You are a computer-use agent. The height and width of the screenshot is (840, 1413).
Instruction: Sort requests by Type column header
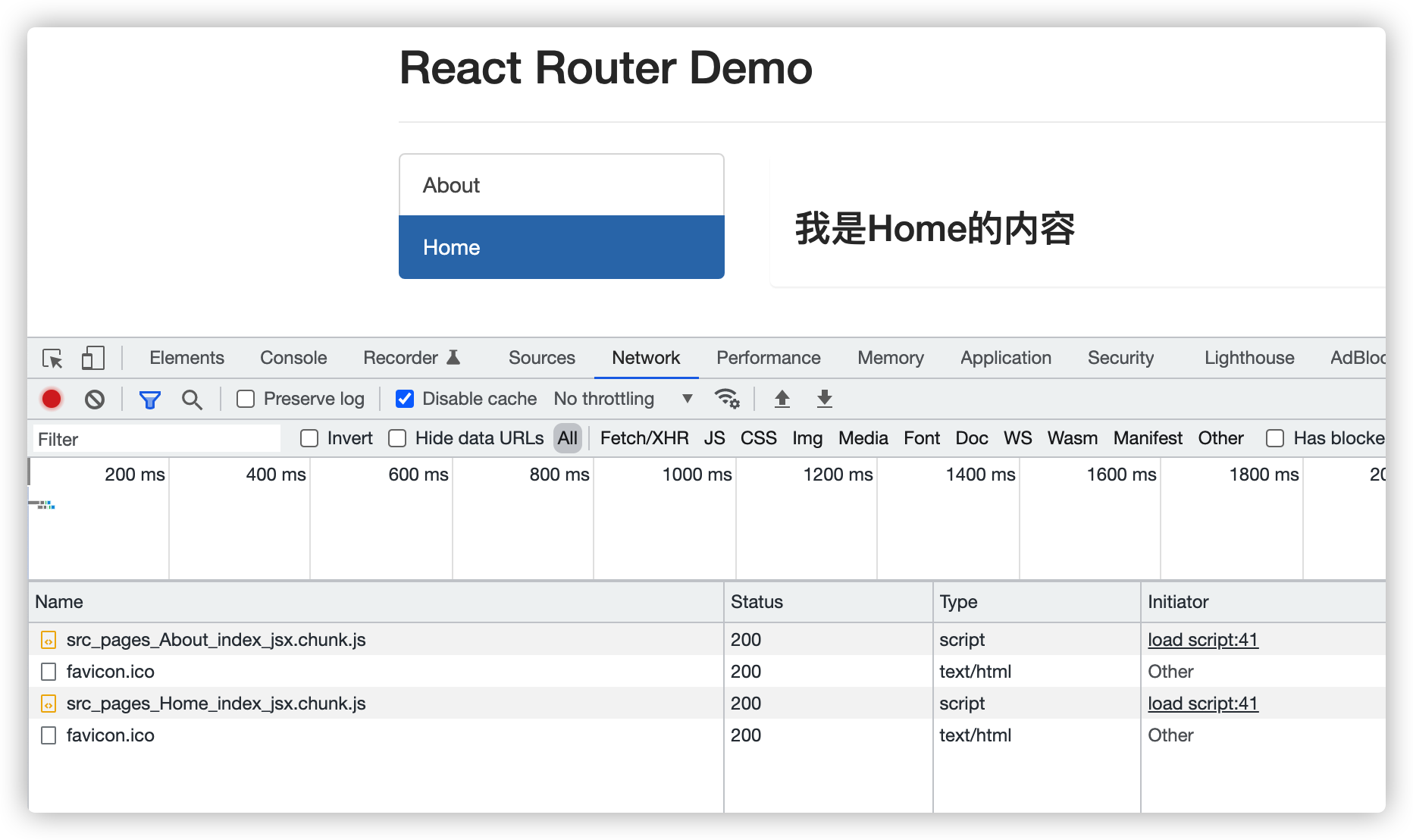1037,602
